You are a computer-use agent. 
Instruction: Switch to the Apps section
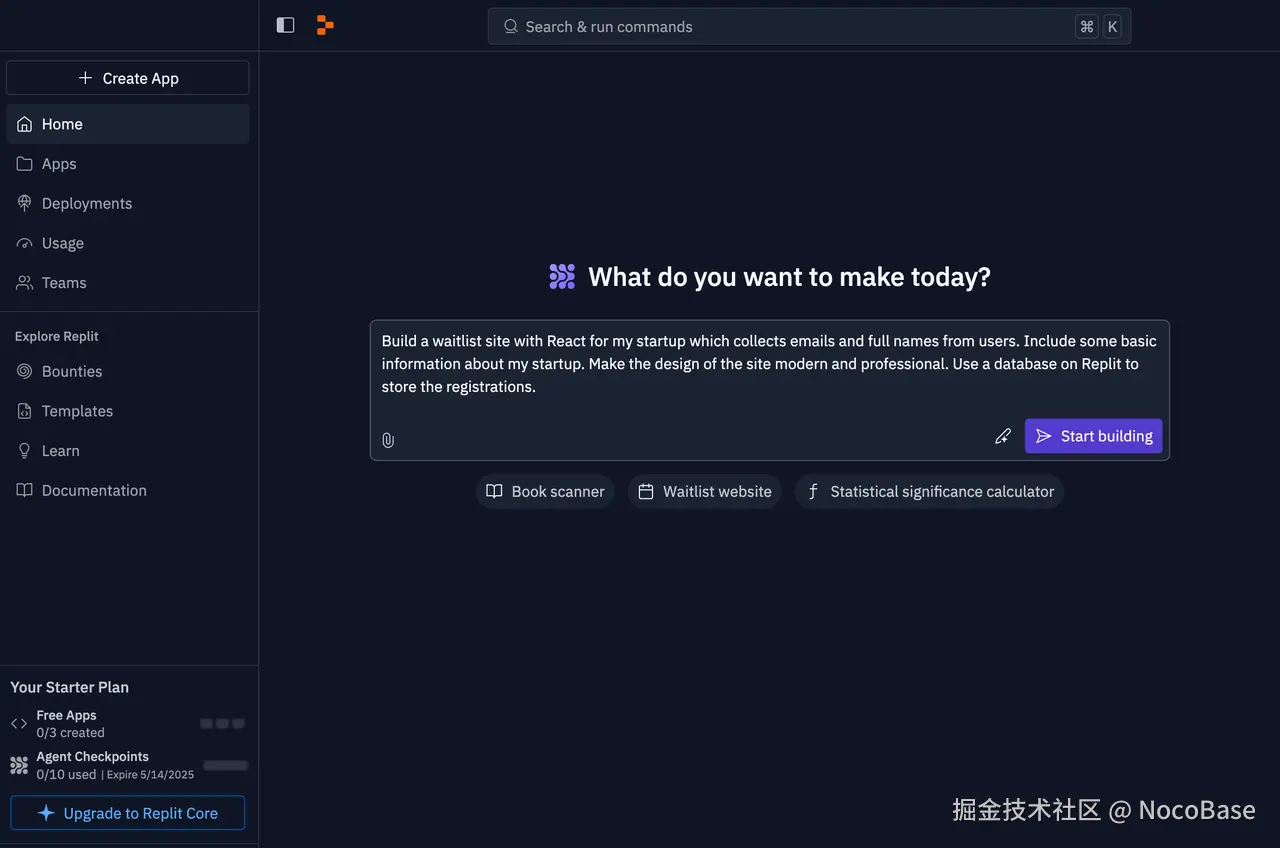pyautogui.click(x=58, y=163)
